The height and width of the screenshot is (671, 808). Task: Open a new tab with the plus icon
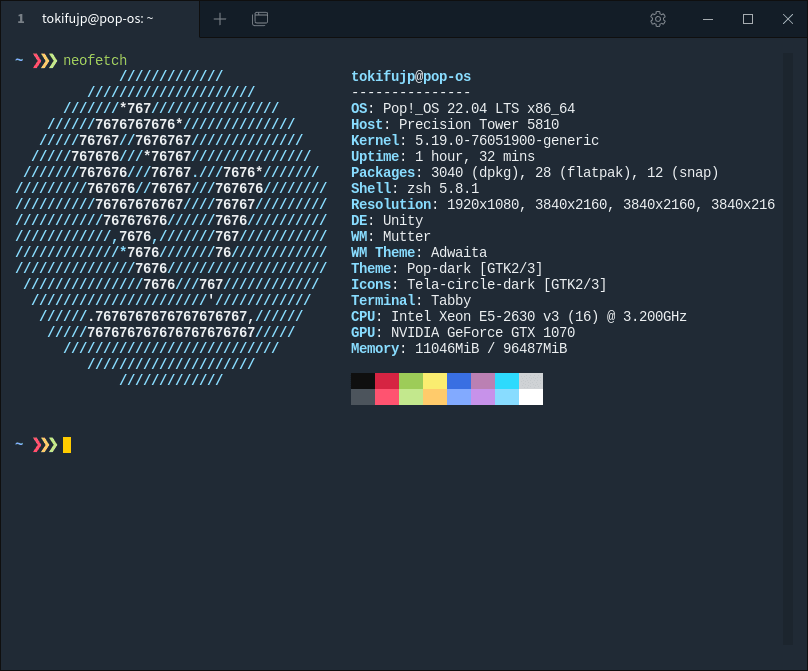coord(220,19)
